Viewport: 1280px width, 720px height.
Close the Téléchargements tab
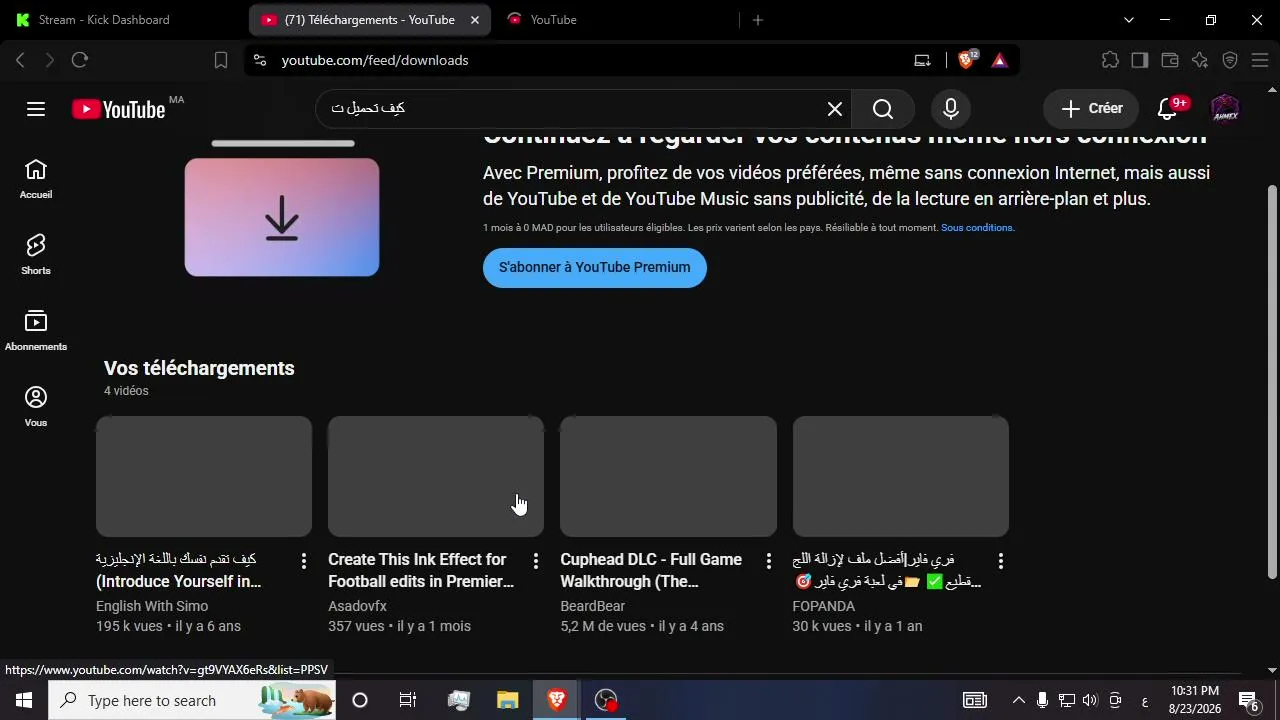tap(475, 20)
